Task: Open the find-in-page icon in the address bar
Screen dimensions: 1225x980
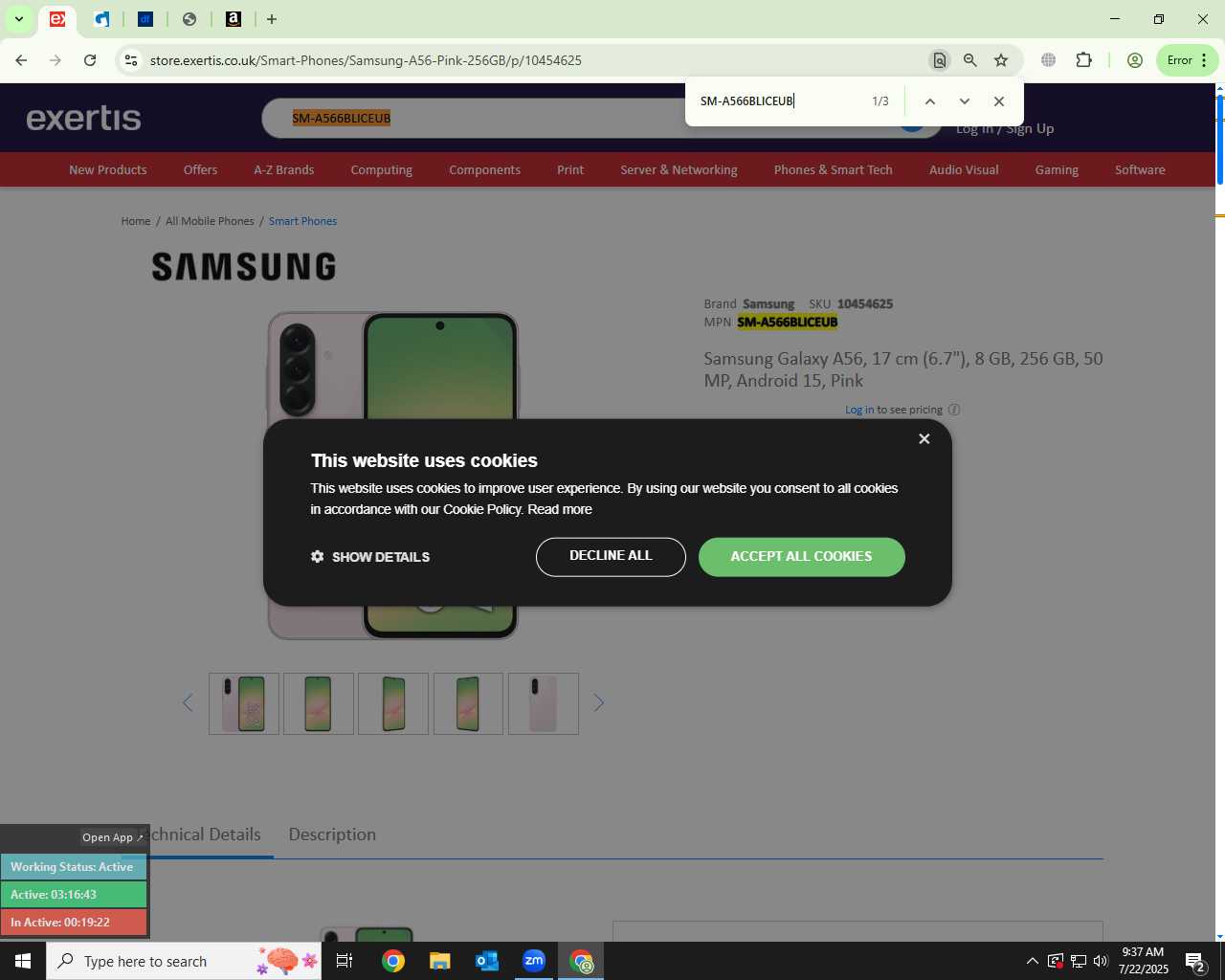Action: (940, 60)
